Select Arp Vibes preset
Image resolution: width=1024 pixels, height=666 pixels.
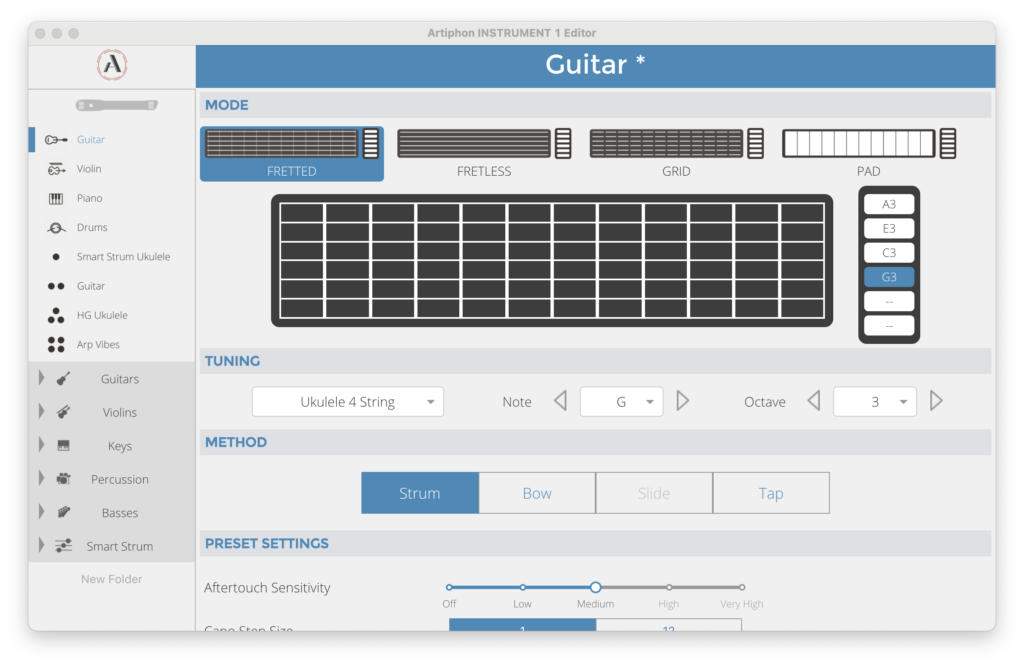(x=98, y=344)
